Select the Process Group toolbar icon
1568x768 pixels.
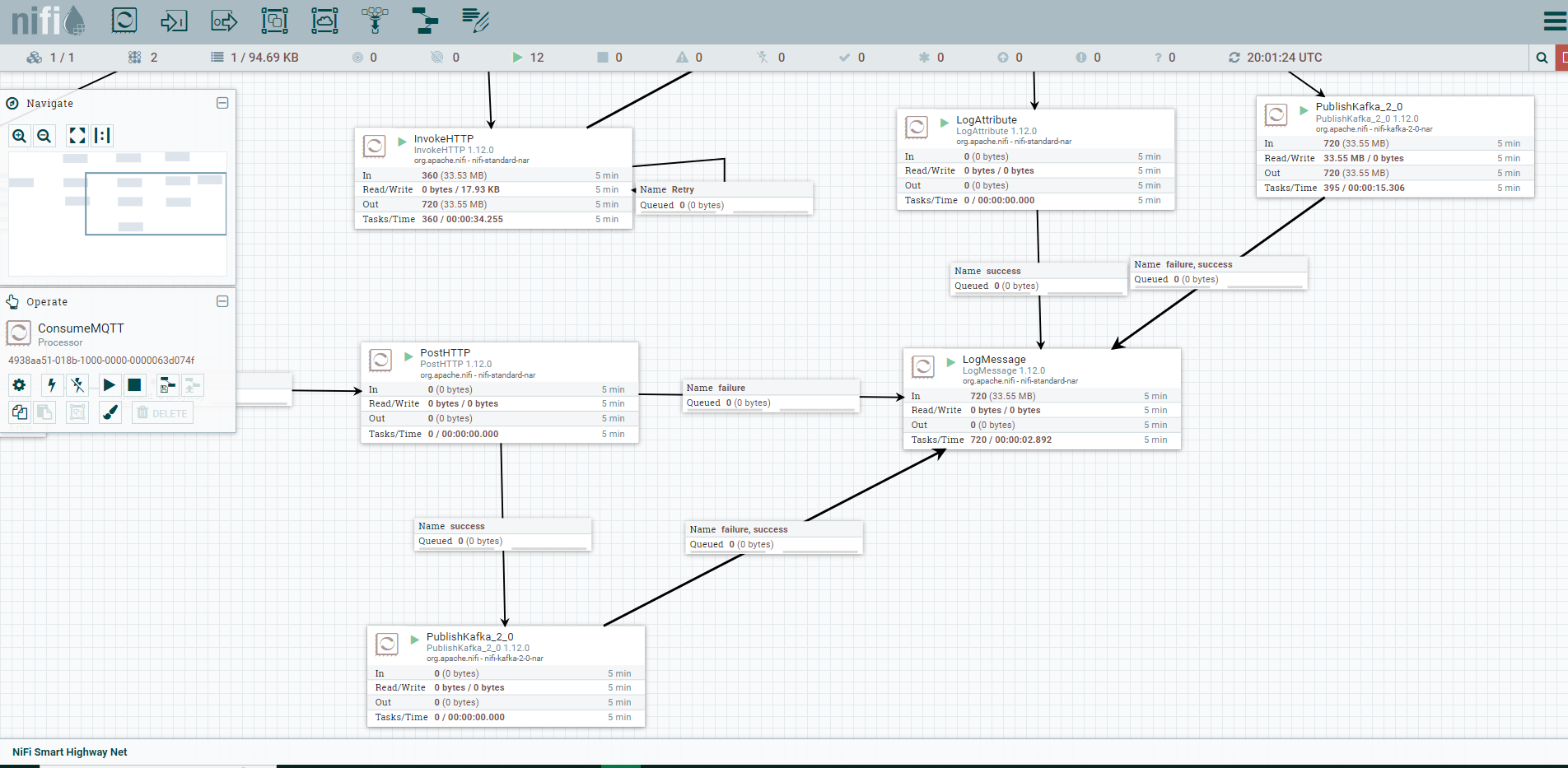(274, 20)
